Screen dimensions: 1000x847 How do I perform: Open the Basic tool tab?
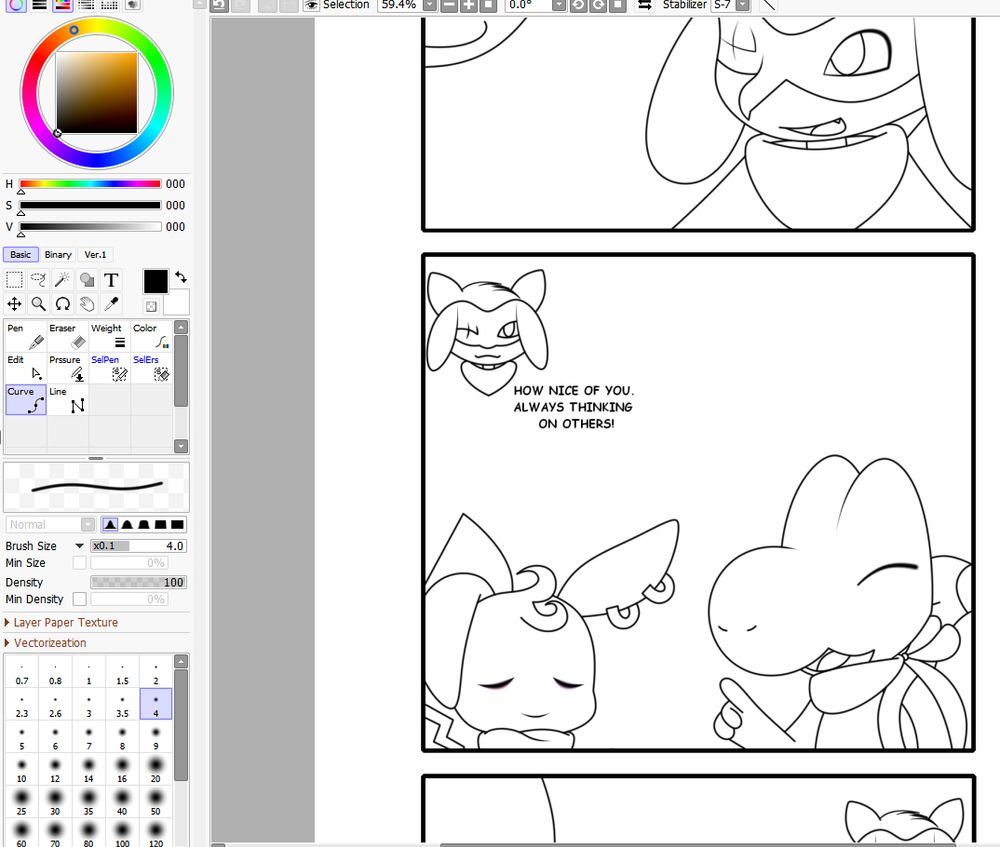tap(20, 254)
